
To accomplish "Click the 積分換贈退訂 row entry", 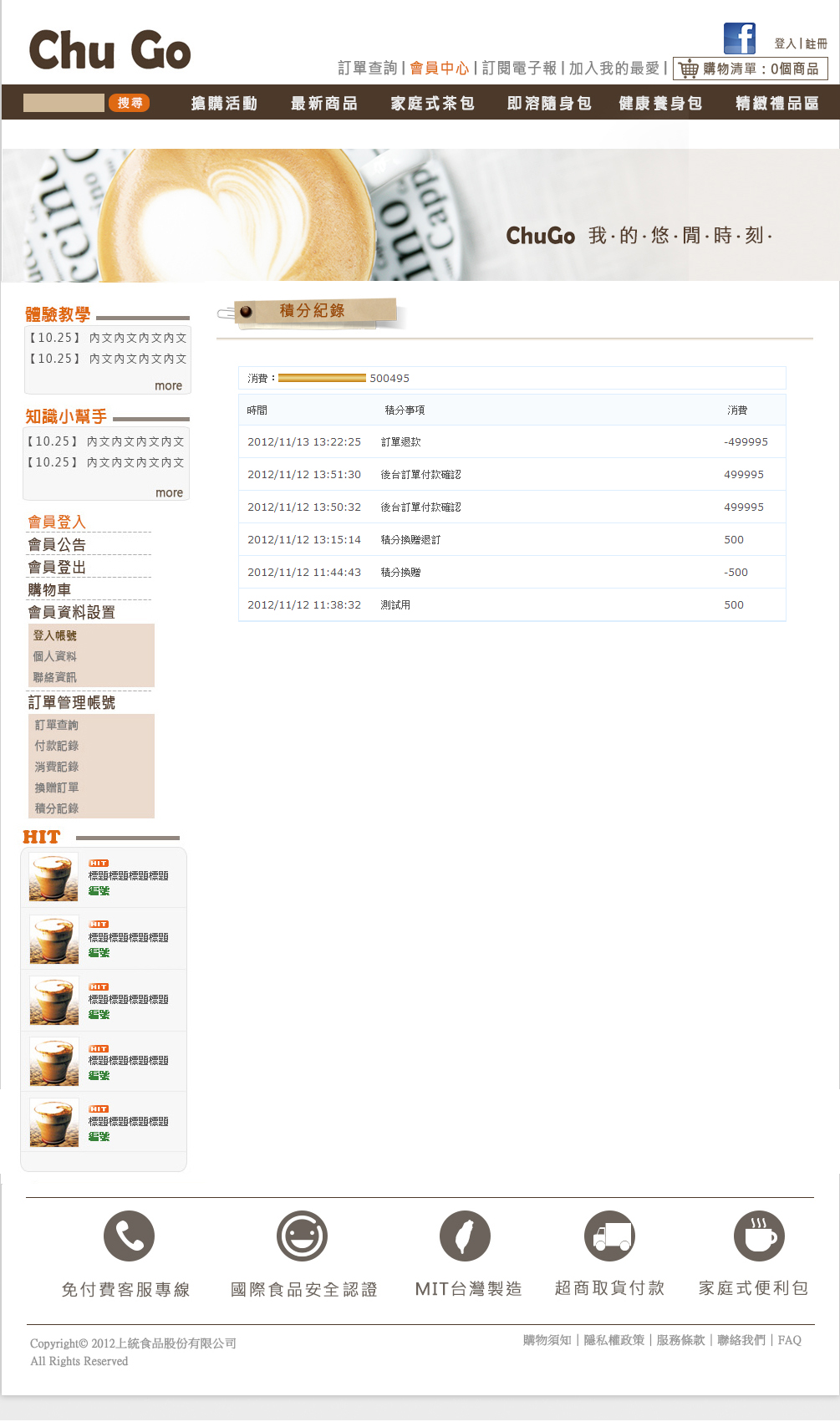I will pyautogui.click(x=411, y=540).
